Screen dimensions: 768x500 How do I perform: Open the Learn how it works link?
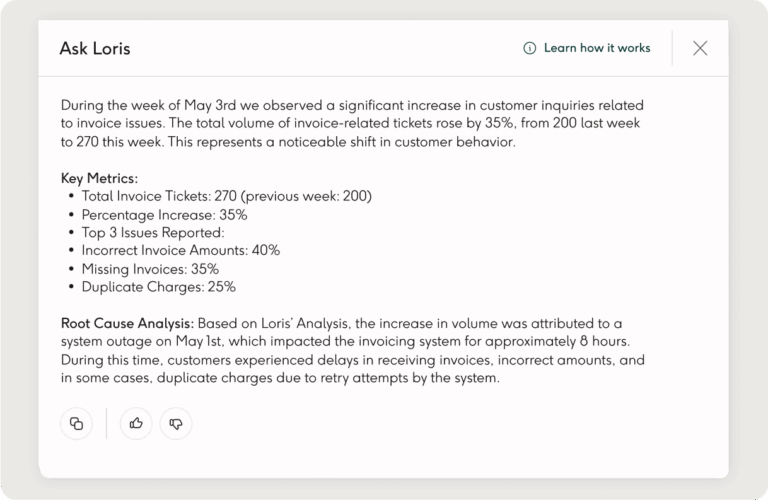pyautogui.click(x=596, y=48)
